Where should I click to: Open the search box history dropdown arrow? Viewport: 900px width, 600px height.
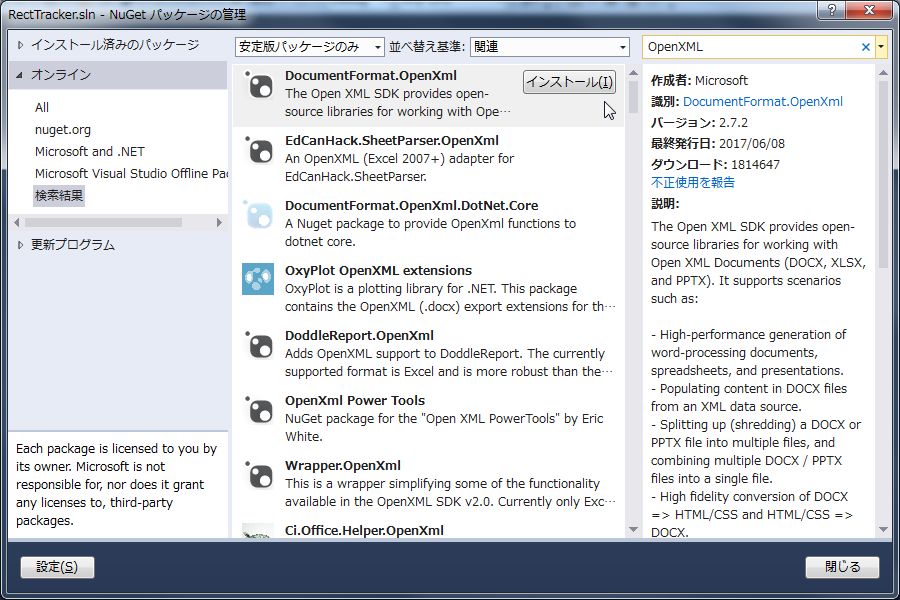tap(881, 47)
